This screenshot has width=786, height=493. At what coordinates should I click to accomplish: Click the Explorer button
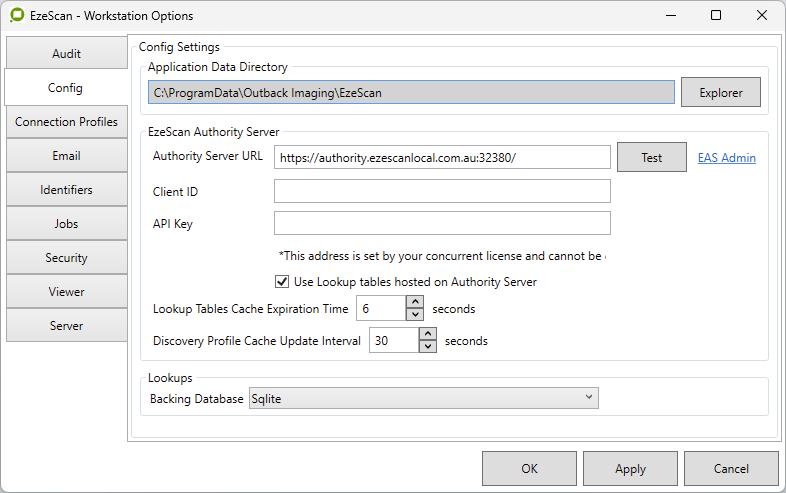pos(720,93)
